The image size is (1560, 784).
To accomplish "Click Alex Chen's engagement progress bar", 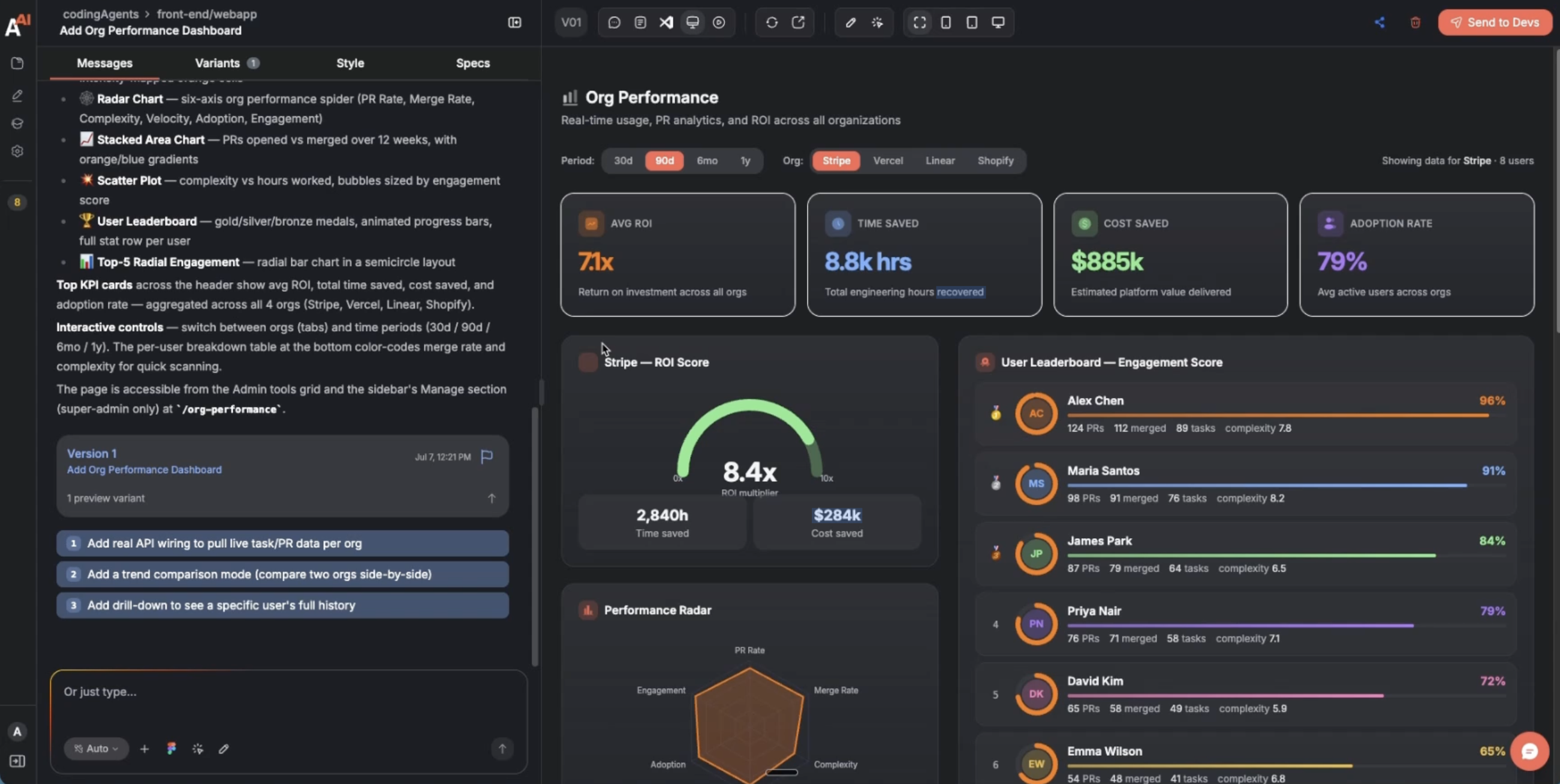I will [1286, 415].
